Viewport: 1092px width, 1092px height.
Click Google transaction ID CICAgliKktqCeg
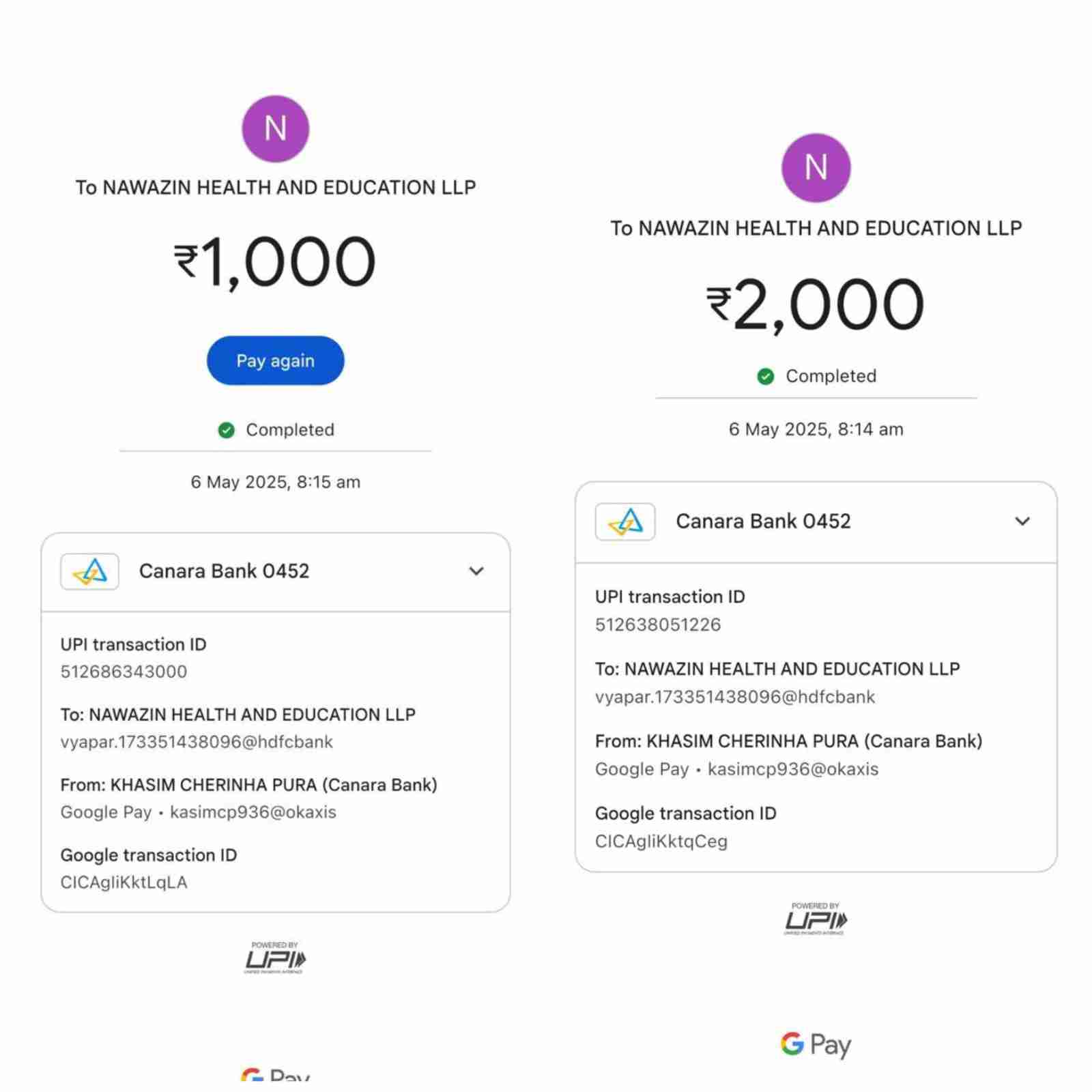[661, 842]
